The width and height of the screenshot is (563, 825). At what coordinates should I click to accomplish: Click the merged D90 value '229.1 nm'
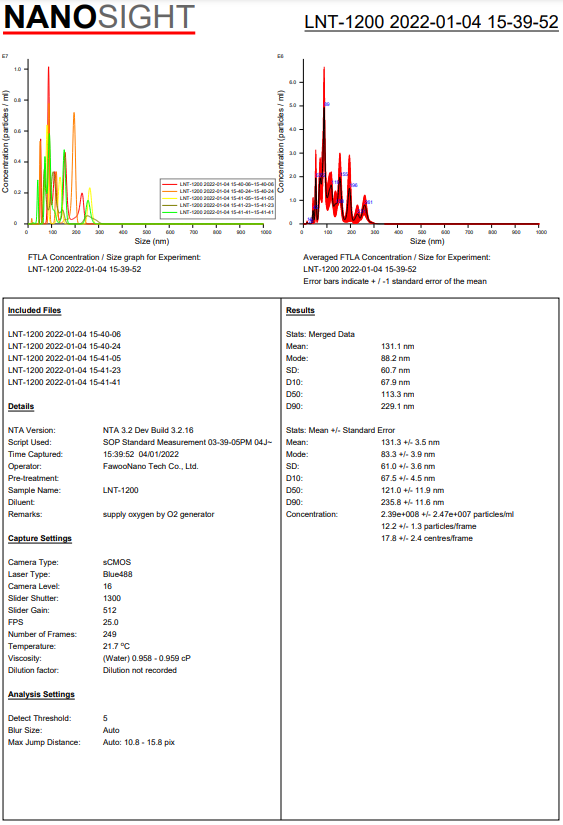[398, 406]
